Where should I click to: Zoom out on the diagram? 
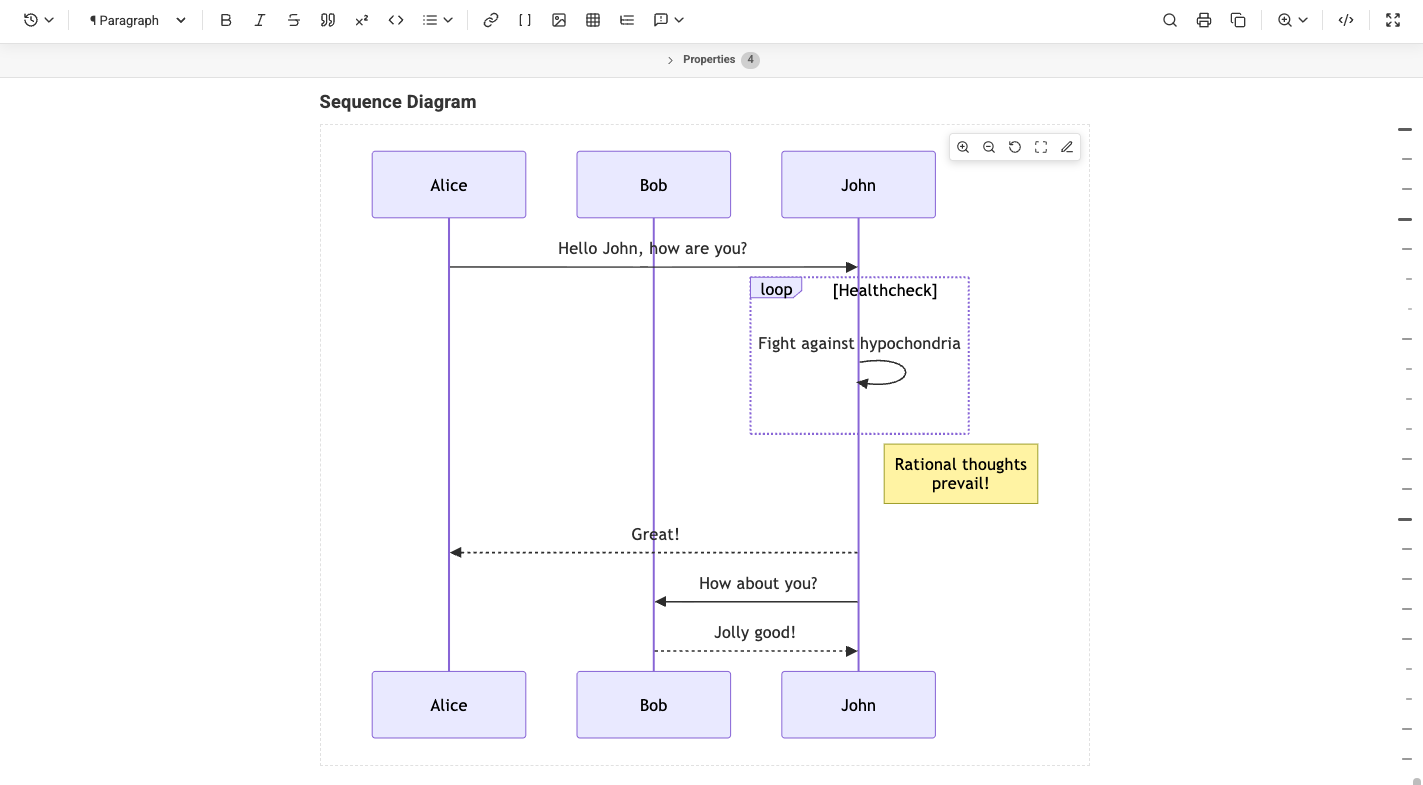click(989, 147)
